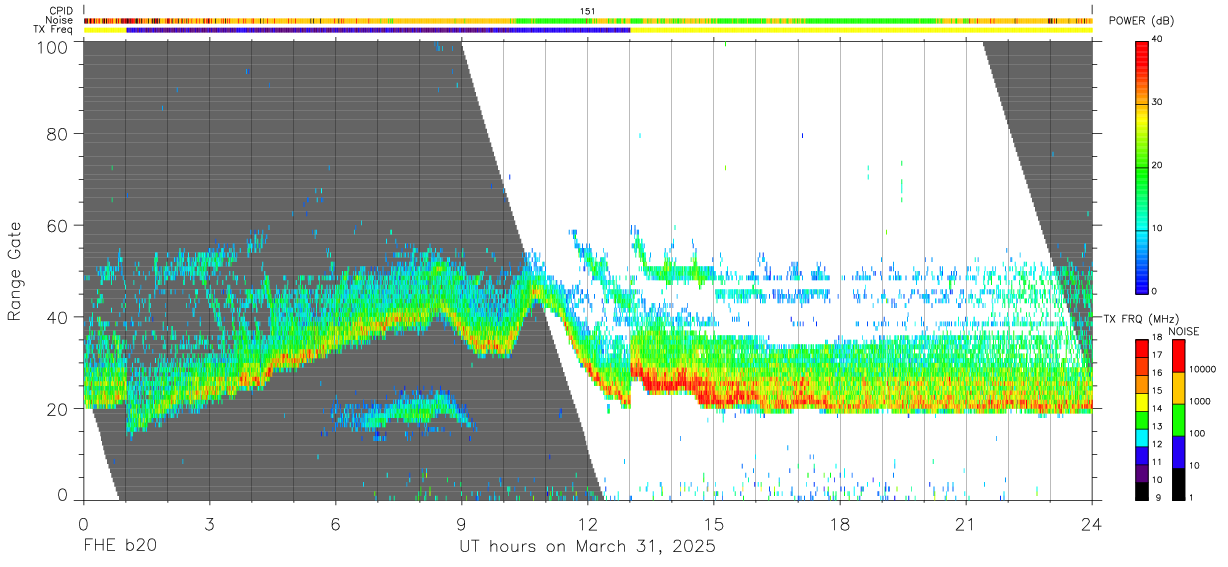The height and width of the screenshot is (567, 1228).
Task: Click the 'CPID' label
Action: [62, 11]
